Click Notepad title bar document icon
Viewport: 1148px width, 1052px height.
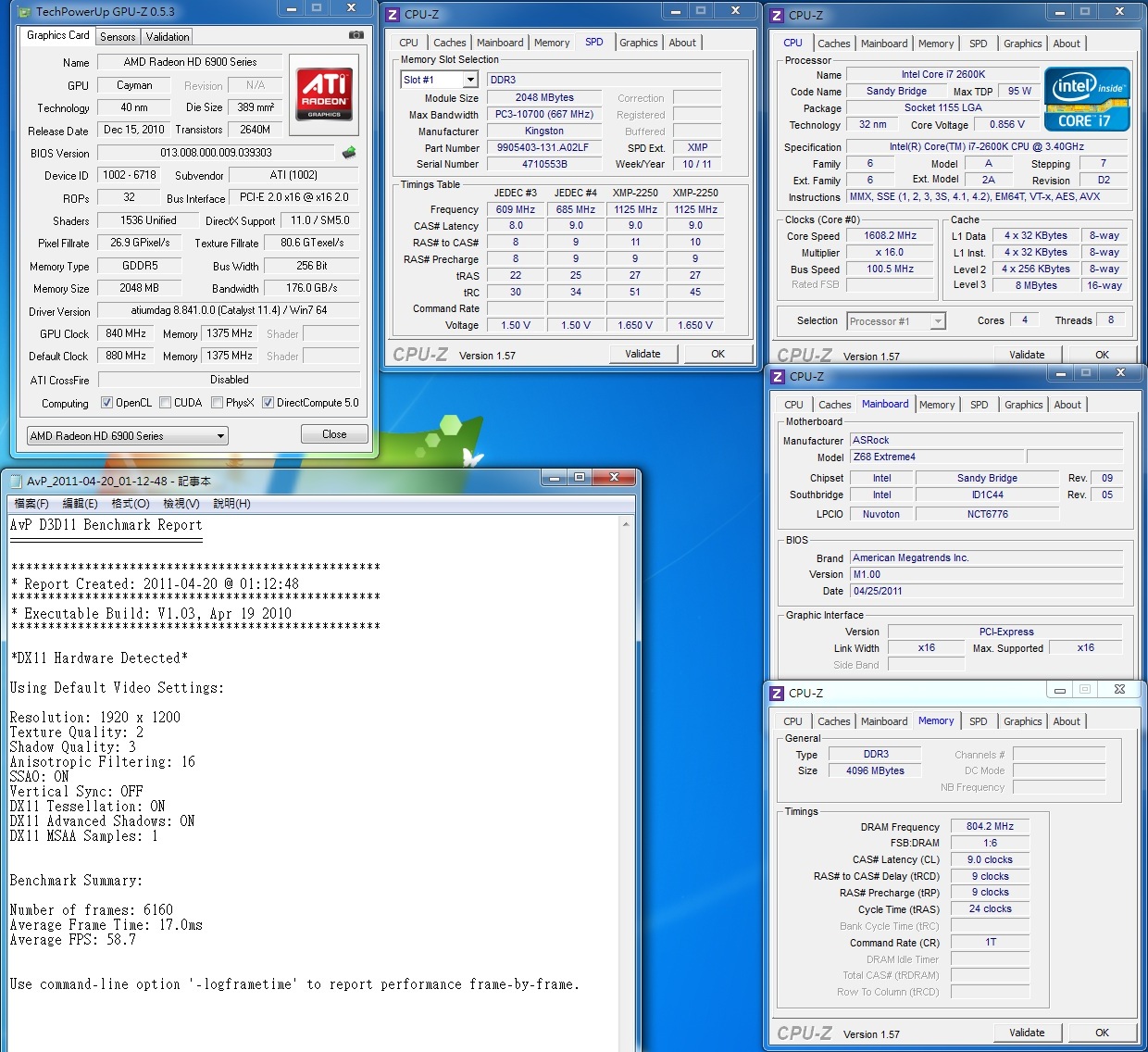[16, 480]
